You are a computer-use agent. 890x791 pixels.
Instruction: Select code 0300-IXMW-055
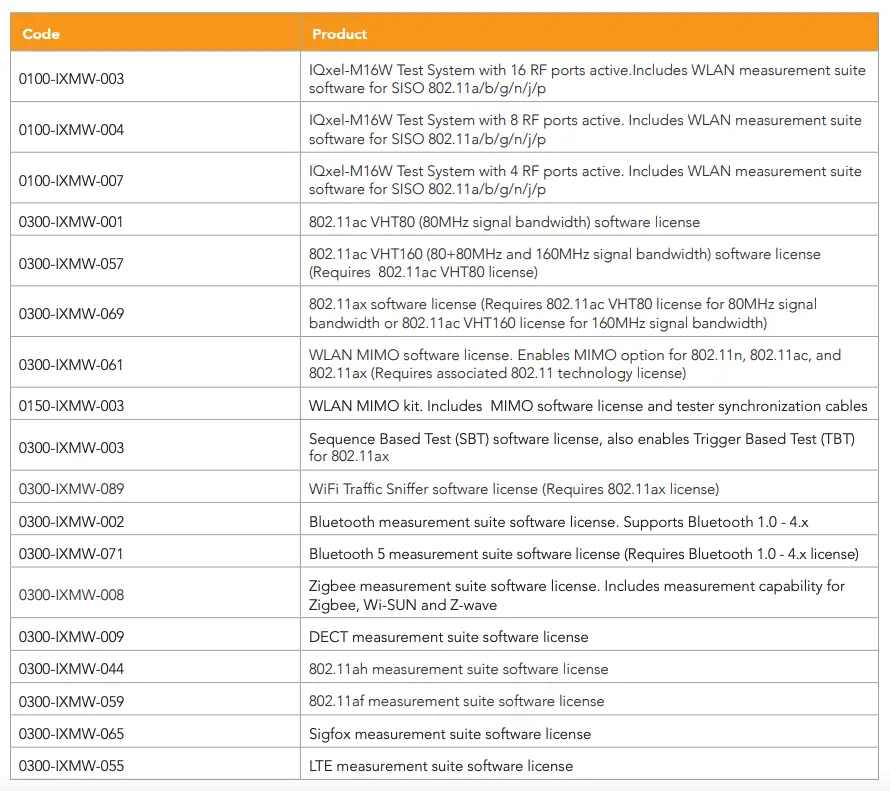(72, 765)
